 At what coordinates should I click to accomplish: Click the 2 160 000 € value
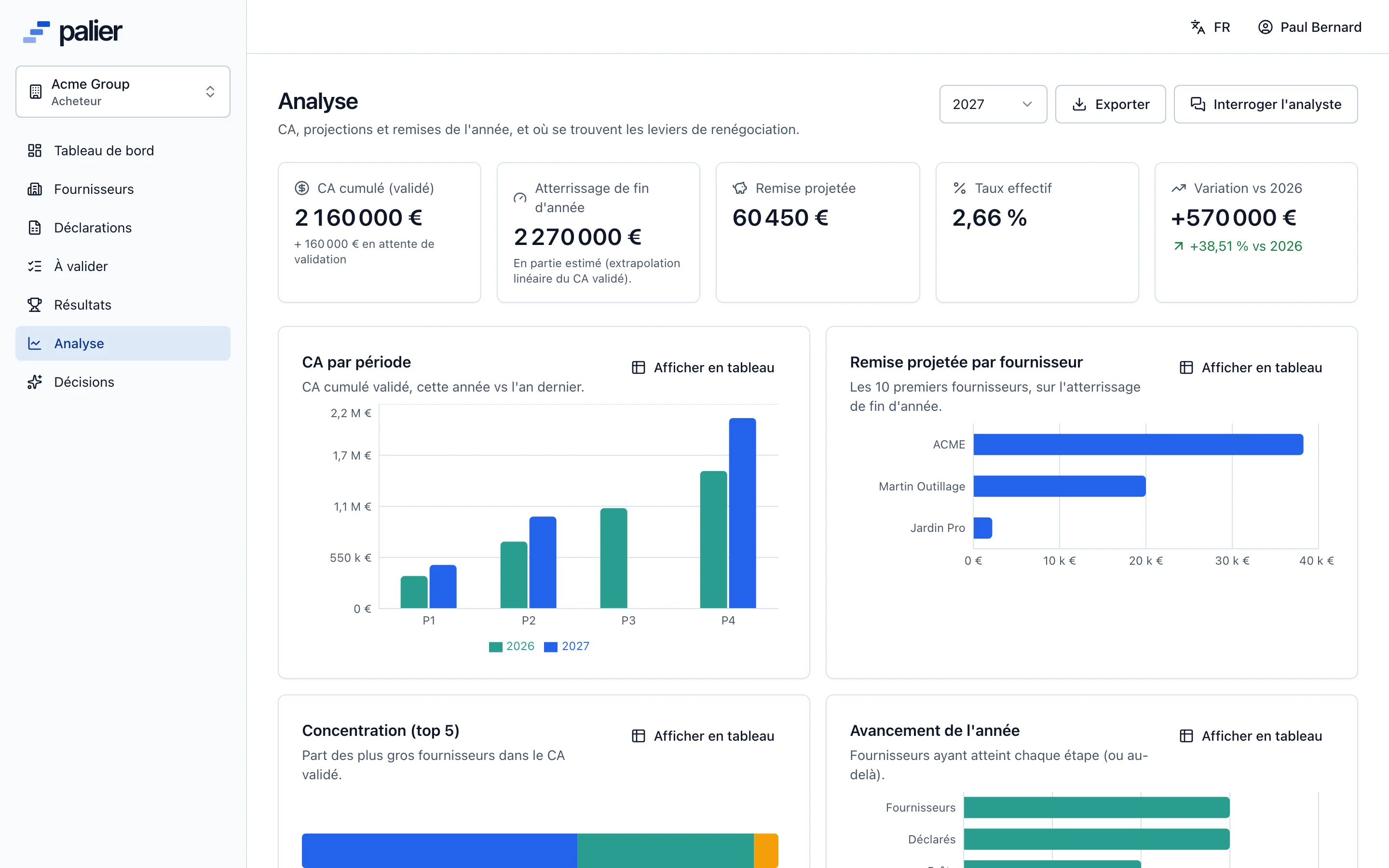click(x=359, y=217)
